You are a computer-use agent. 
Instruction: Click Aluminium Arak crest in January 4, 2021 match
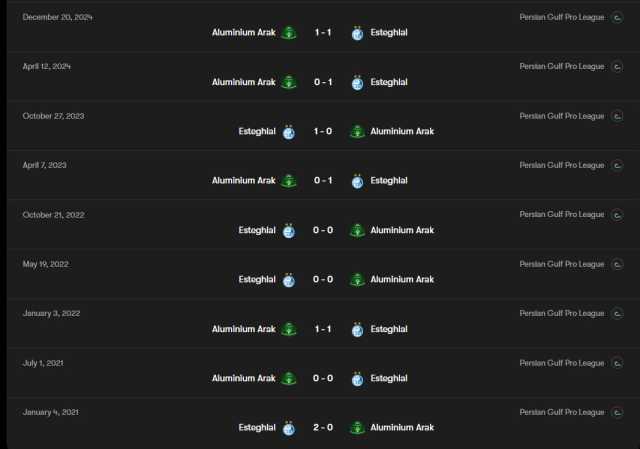tap(358, 428)
